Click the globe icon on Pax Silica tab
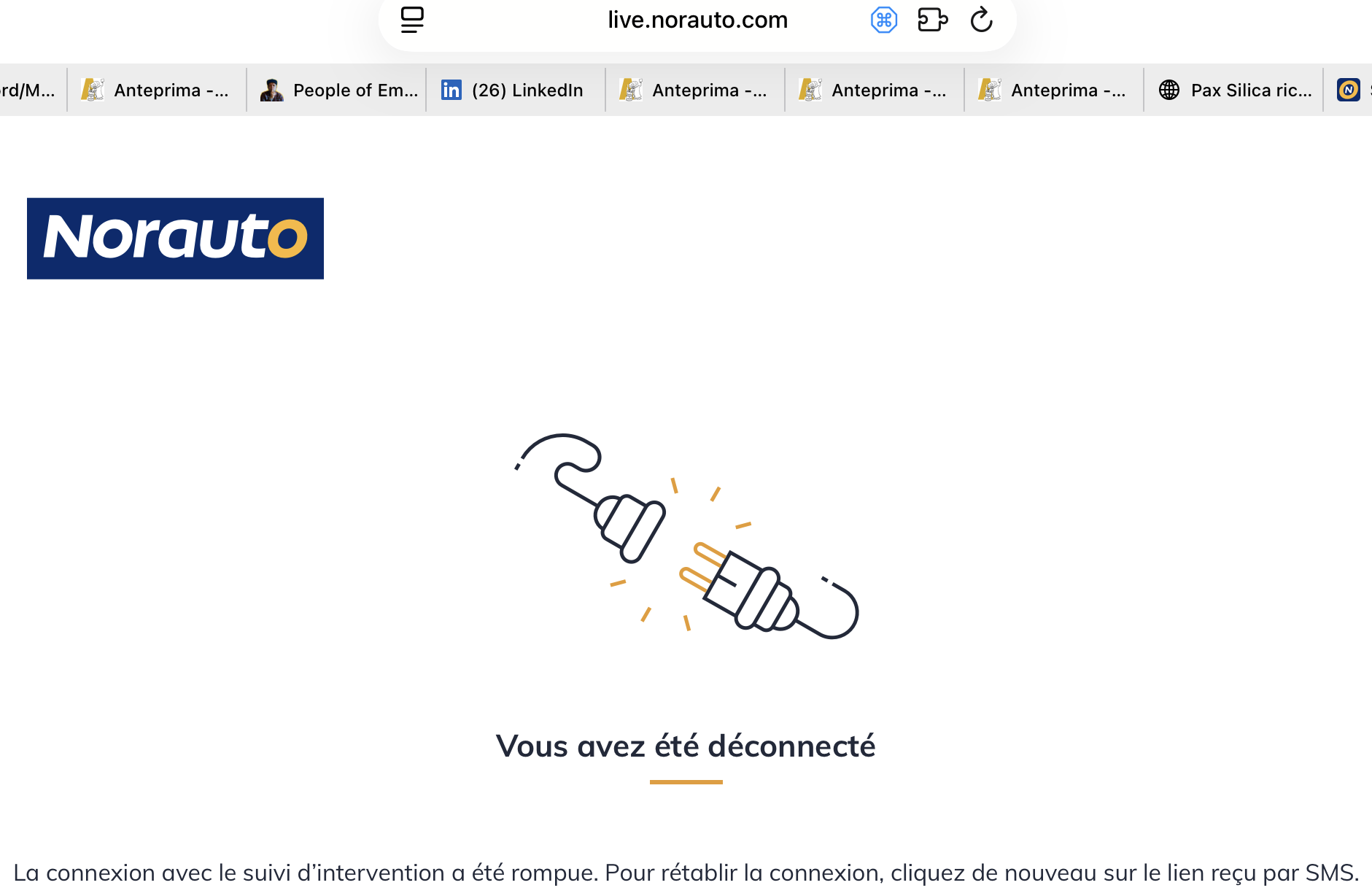 click(1169, 90)
